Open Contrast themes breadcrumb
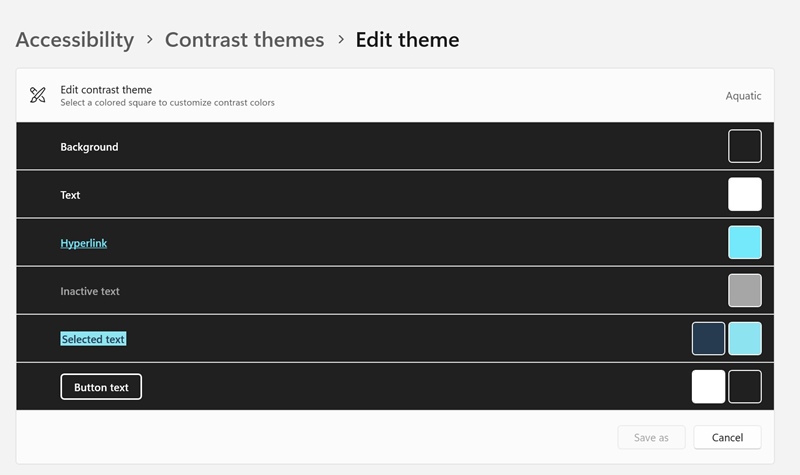Viewport: 800px width, 475px height. 244,40
